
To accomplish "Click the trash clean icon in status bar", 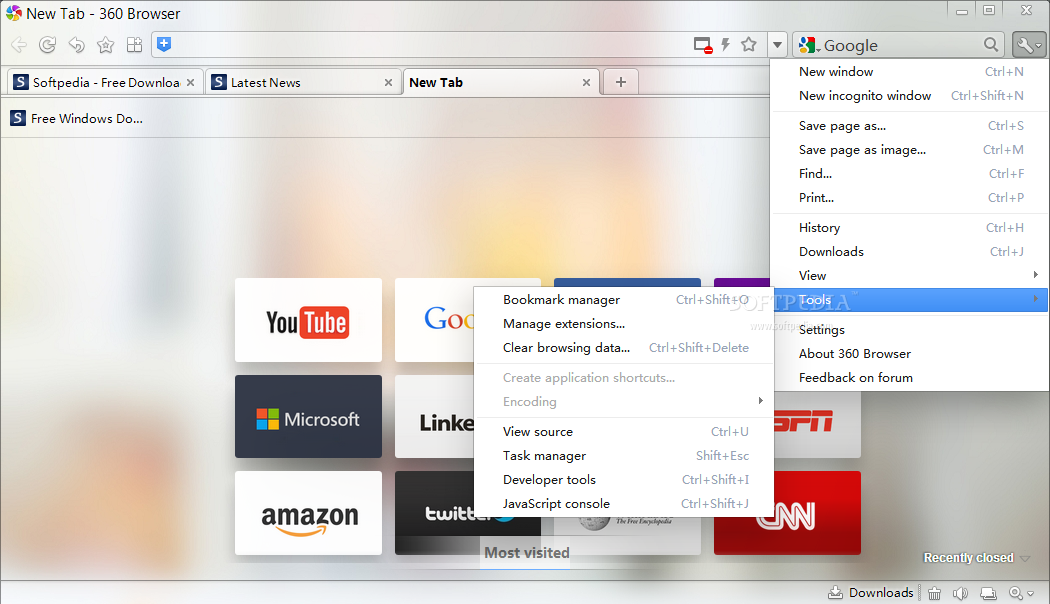I will click(934, 593).
